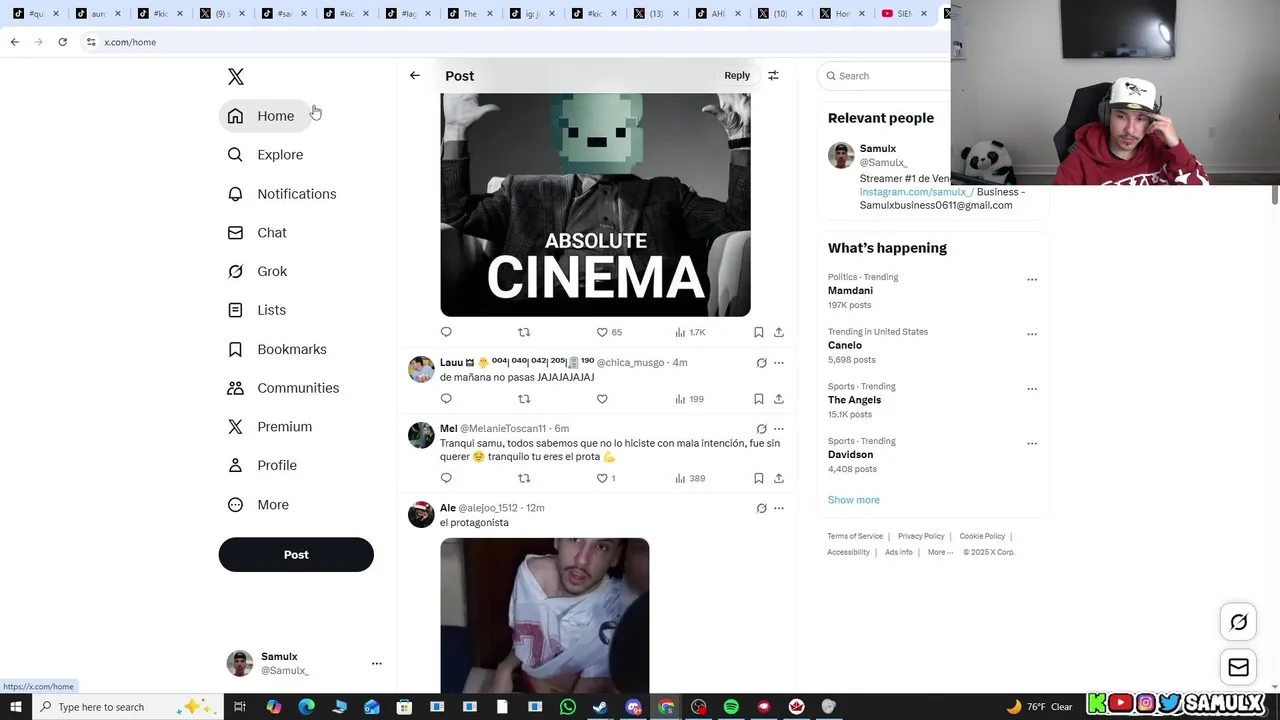The image size is (1280, 720).
Task: Open Spotify from the taskbar
Action: (x=731, y=707)
